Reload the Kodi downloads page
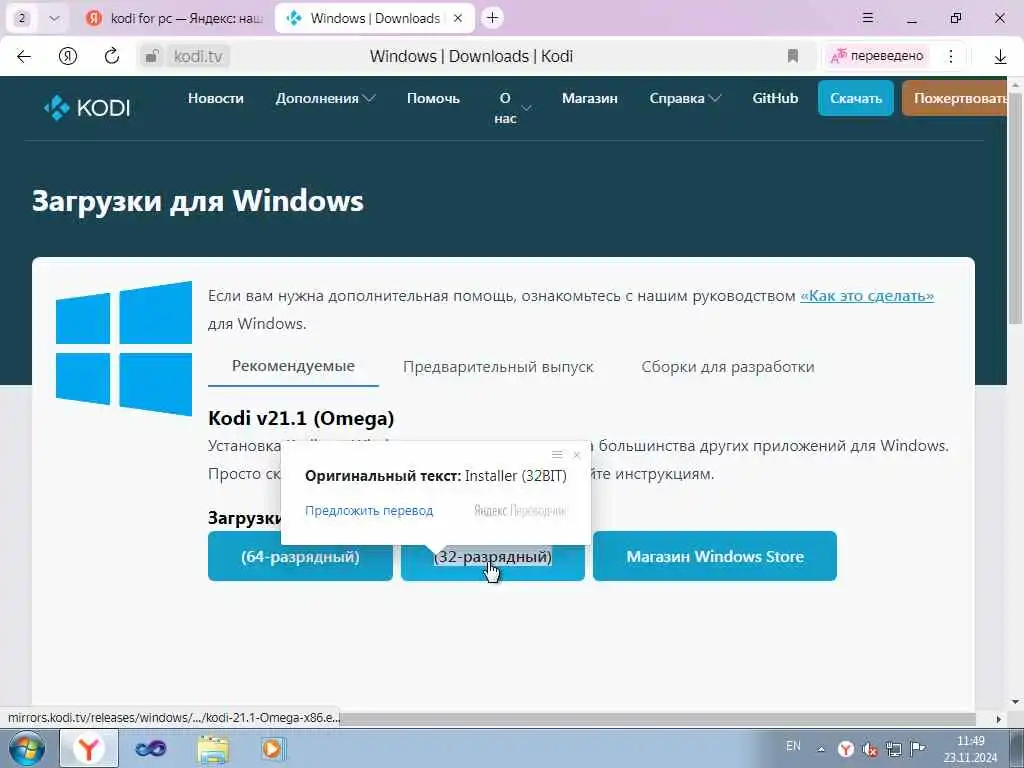The height and width of the screenshot is (768, 1024). tap(112, 56)
